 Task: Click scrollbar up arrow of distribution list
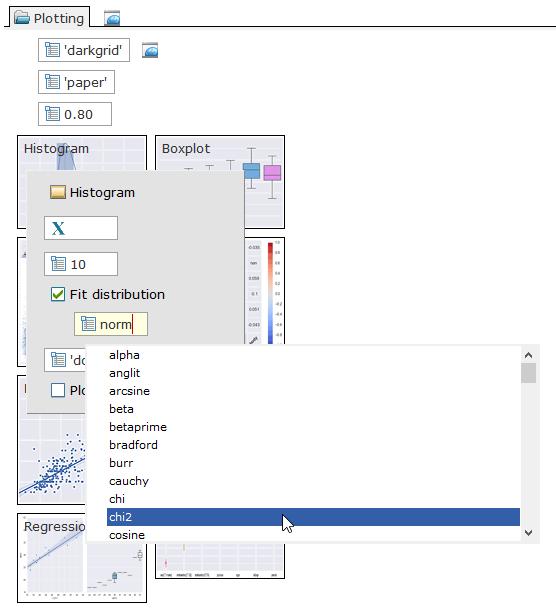pyautogui.click(x=528, y=355)
